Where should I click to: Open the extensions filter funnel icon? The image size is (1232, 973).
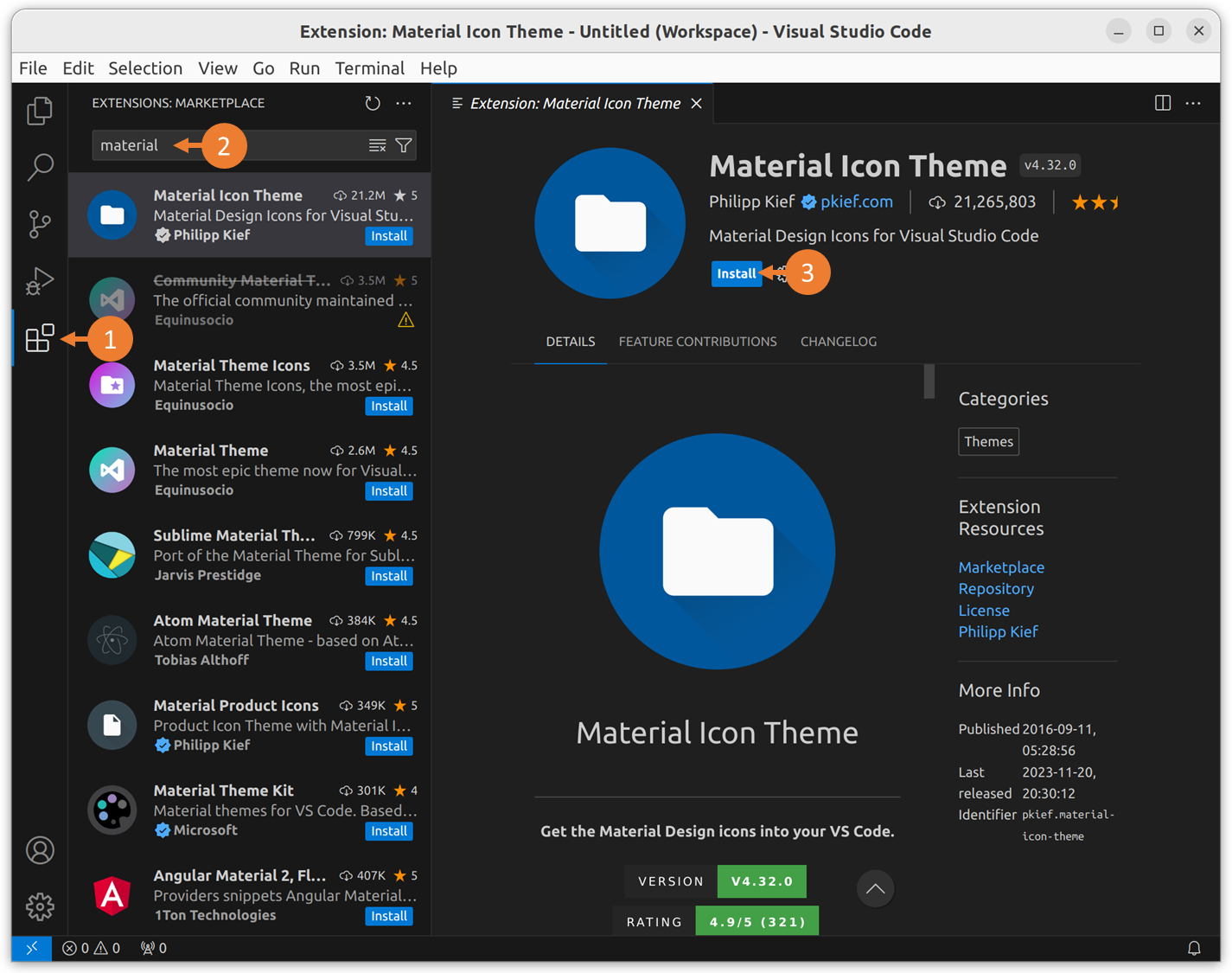click(404, 145)
